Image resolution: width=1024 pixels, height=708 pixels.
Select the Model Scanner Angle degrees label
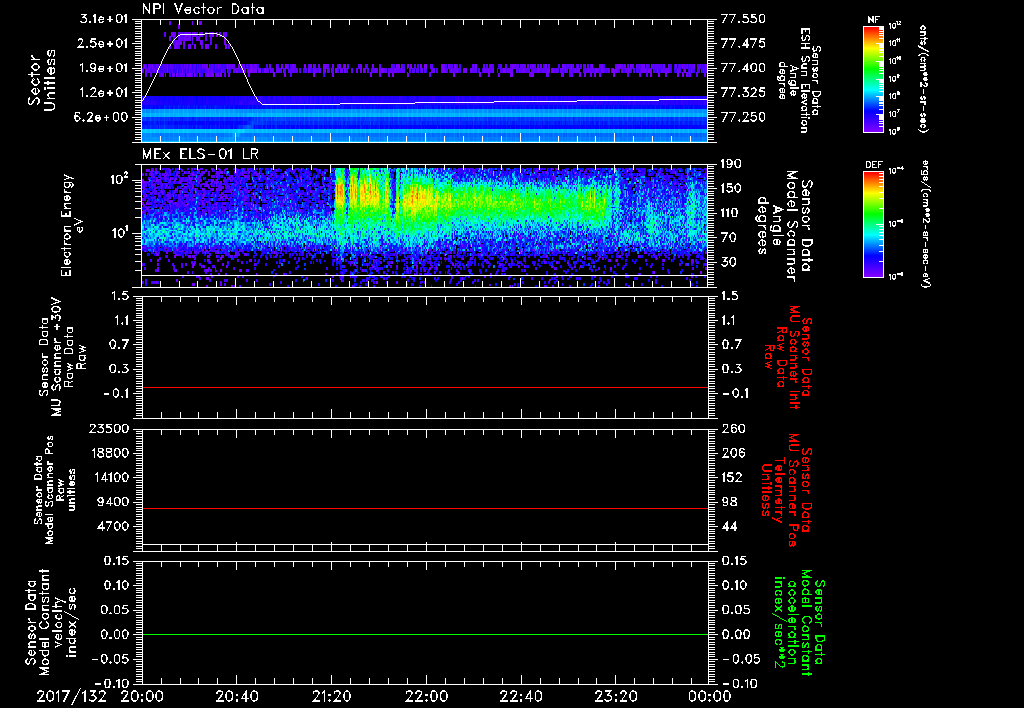click(x=784, y=225)
